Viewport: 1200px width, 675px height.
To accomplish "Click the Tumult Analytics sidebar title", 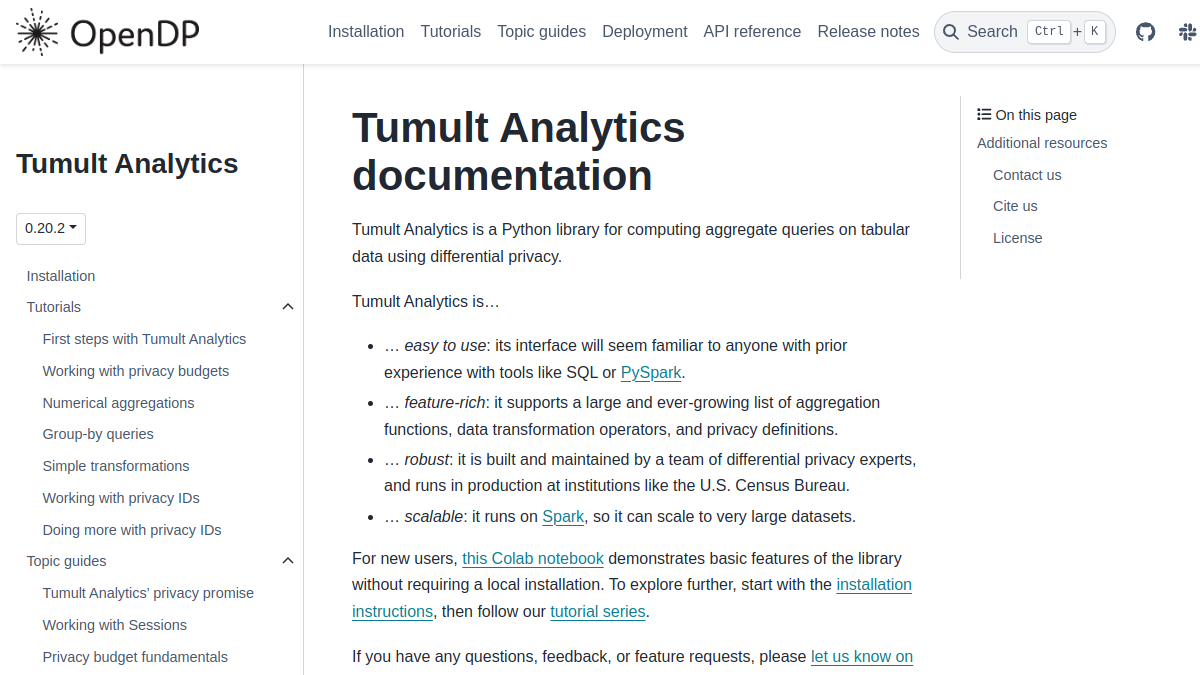I will 127,164.
